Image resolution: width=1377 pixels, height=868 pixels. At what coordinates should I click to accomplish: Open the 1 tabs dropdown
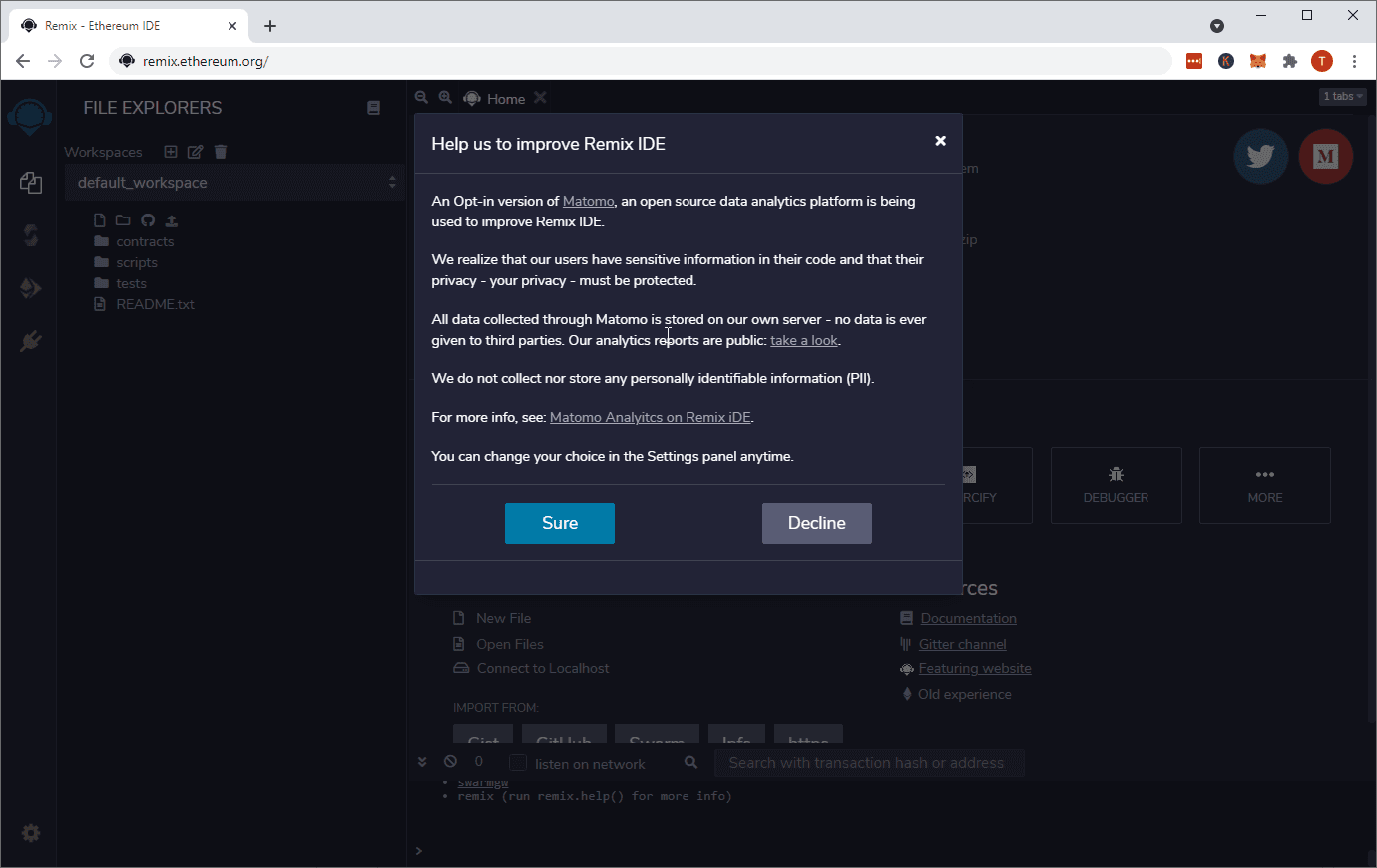(1343, 96)
